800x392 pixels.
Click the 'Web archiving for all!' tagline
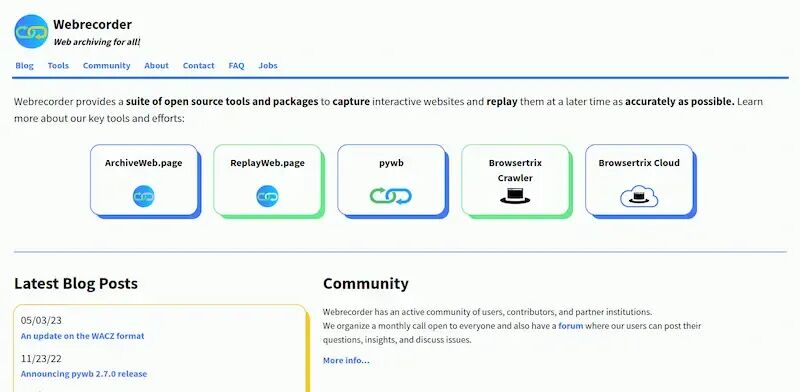(97, 42)
